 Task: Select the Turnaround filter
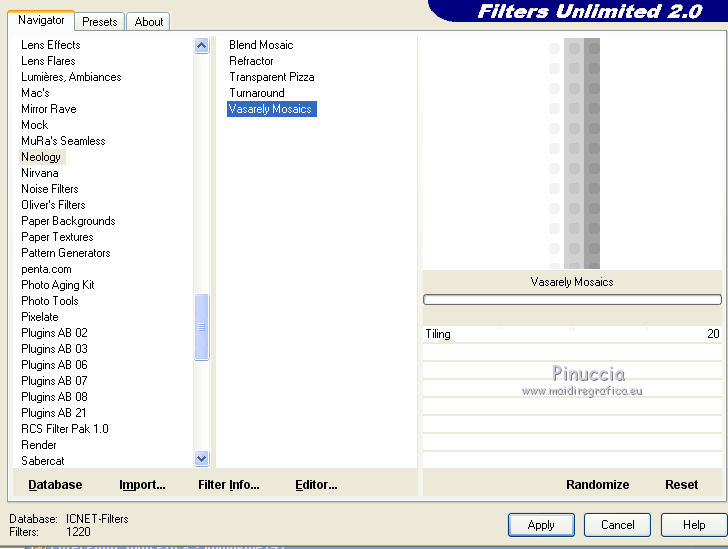click(257, 93)
